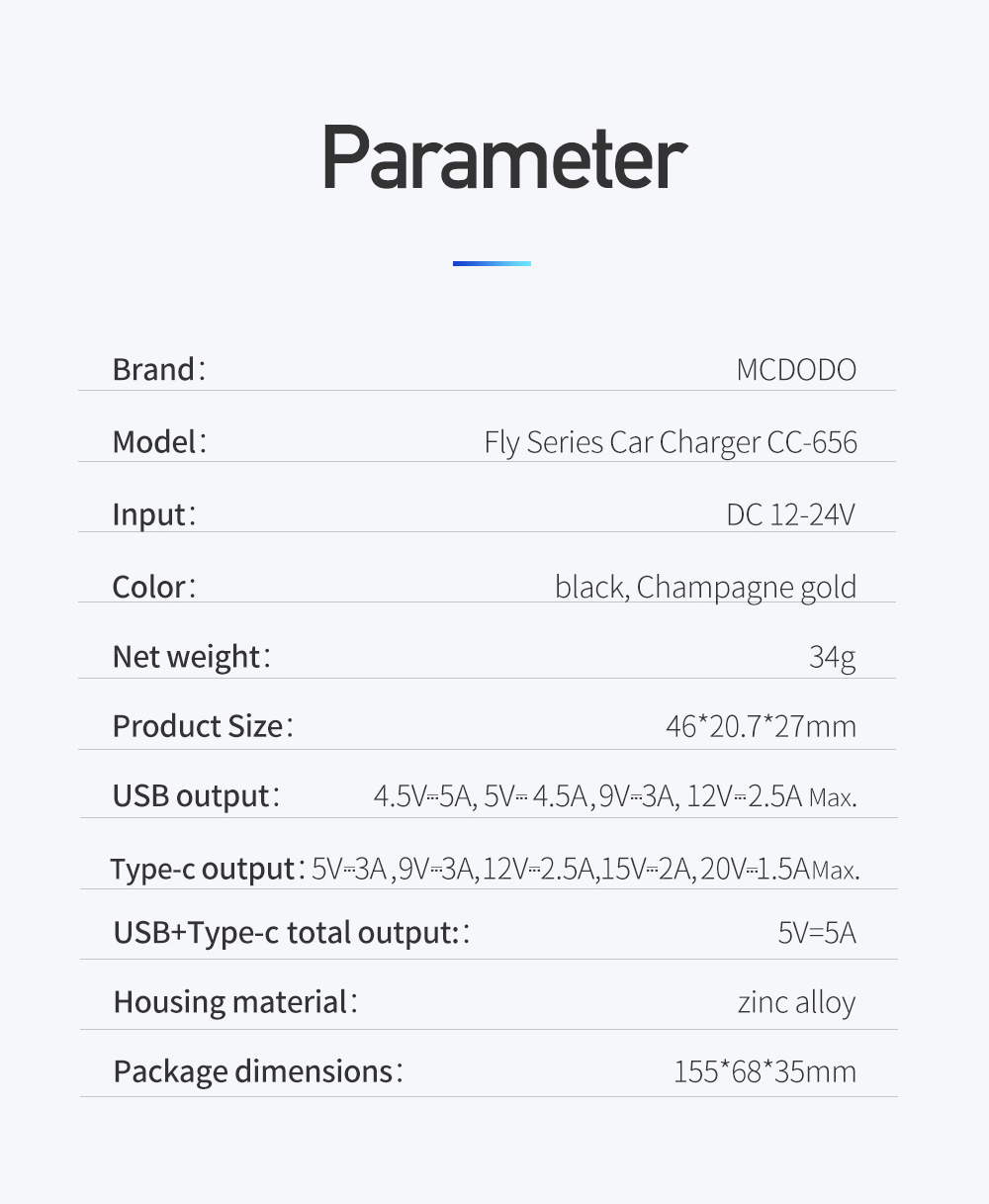Image resolution: width=989 pixels, height=1204 pixels.
Task: Click the blue gradient divider bar
Action: 492,263
